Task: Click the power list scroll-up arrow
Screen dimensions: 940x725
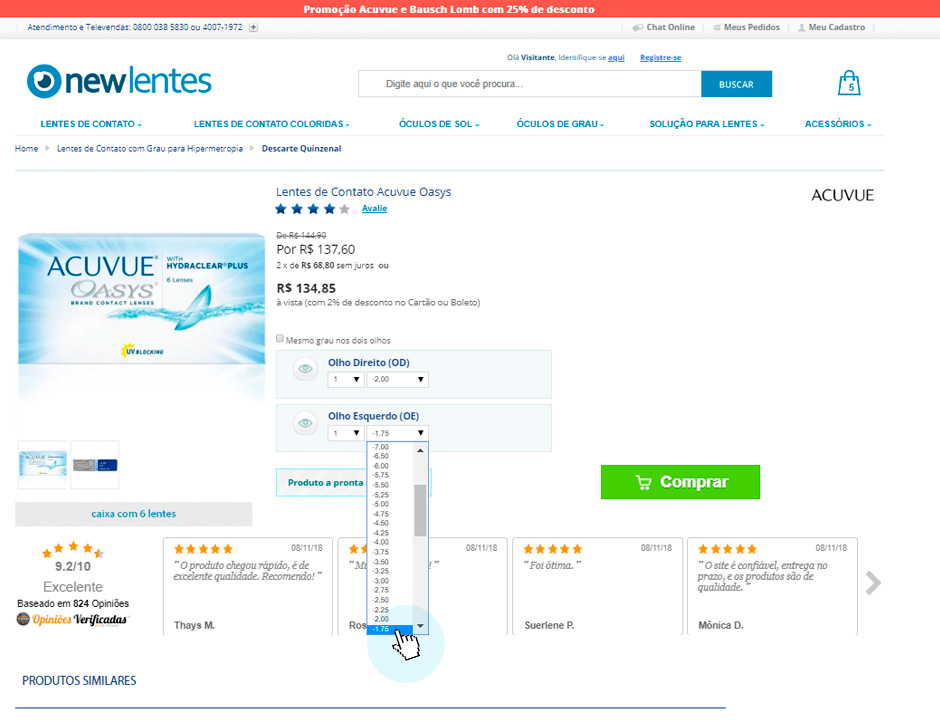Action: 420,450
